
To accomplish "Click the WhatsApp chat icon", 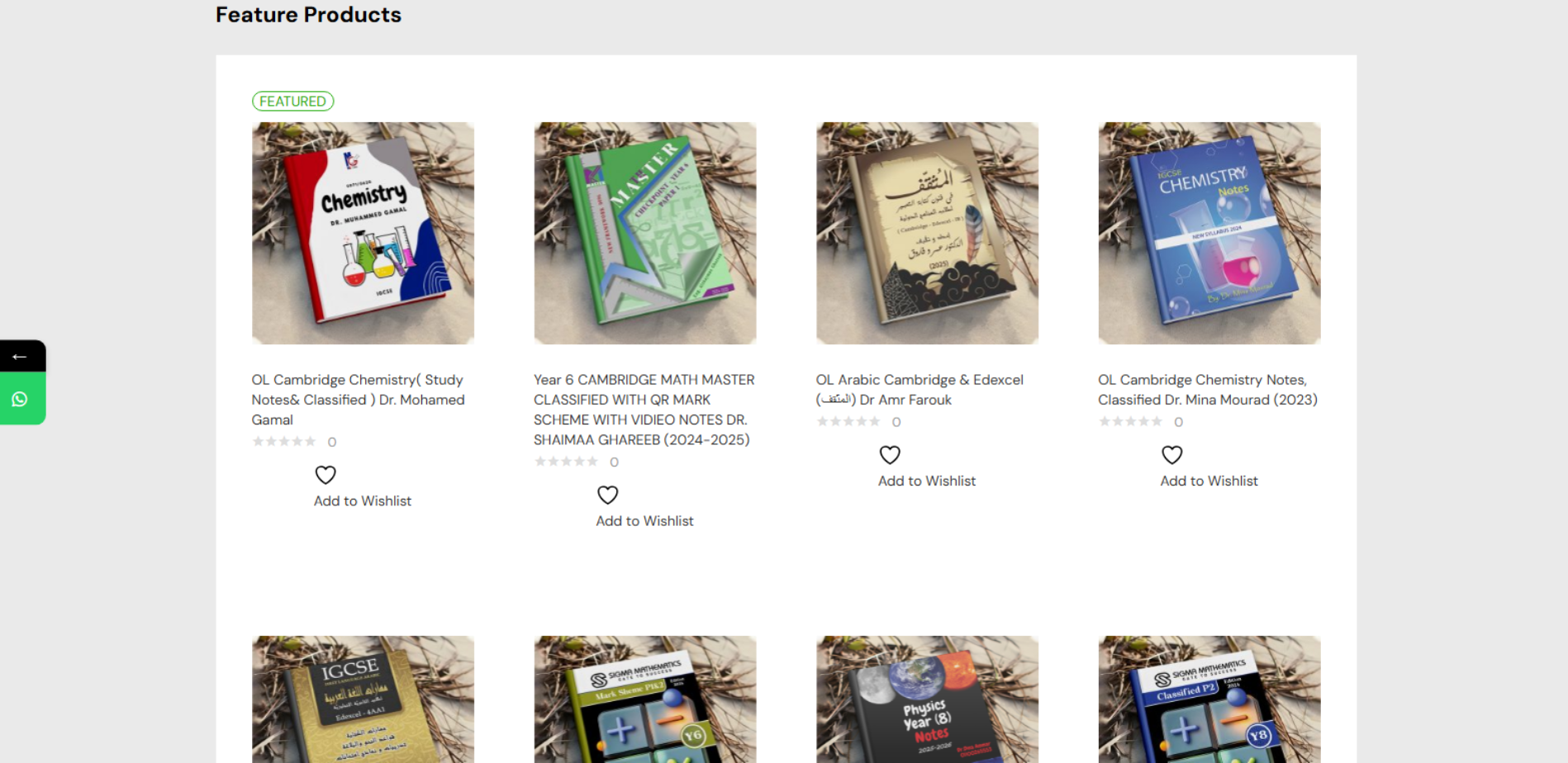I will click(20, 399).
